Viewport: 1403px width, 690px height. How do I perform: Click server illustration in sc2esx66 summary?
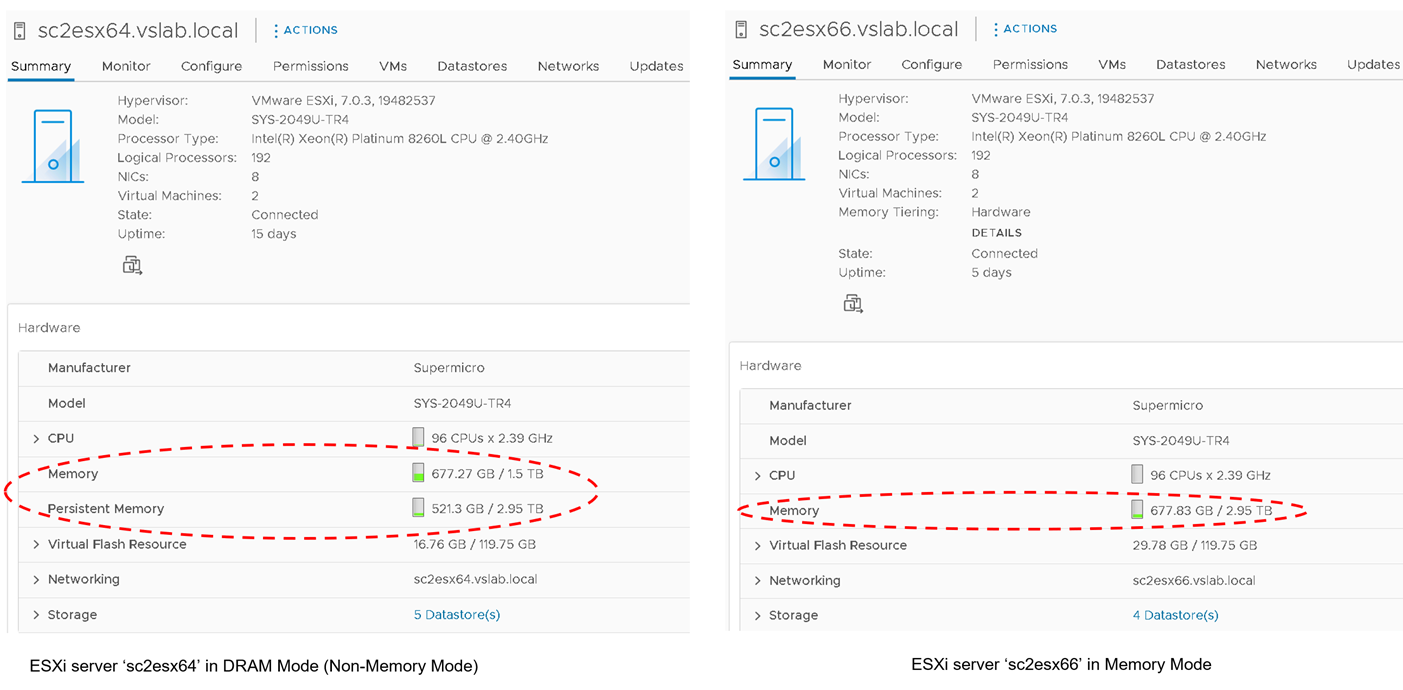774,144
